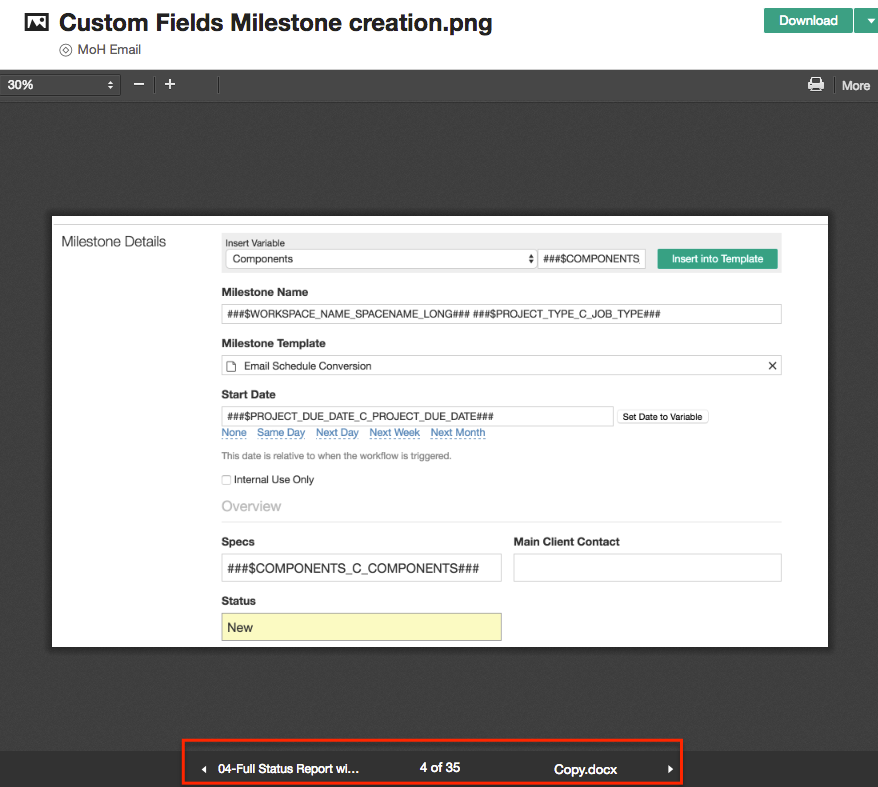Expand the Download options arrow
Image resolution: width=878 pixels, height=787 pixels.
[x=868, y=21]
